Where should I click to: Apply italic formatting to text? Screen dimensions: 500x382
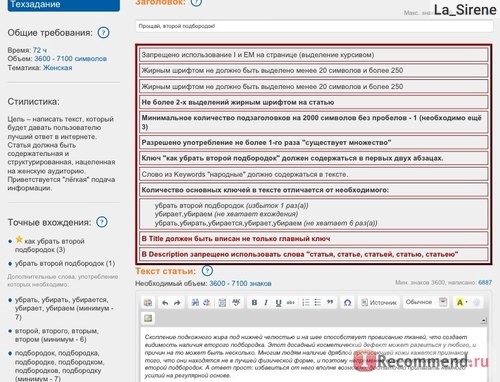[266, 302]
